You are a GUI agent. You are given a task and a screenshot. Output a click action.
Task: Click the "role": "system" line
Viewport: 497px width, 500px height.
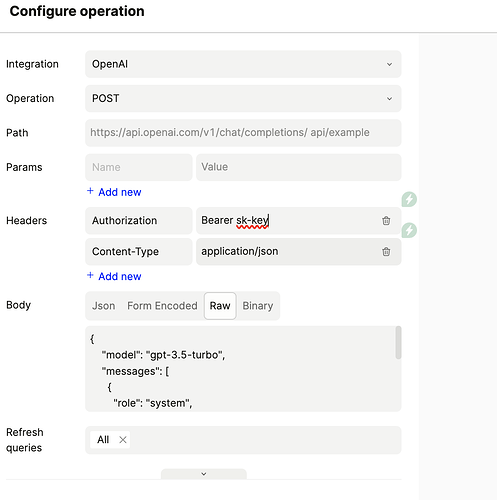click(x=153, y=403)
